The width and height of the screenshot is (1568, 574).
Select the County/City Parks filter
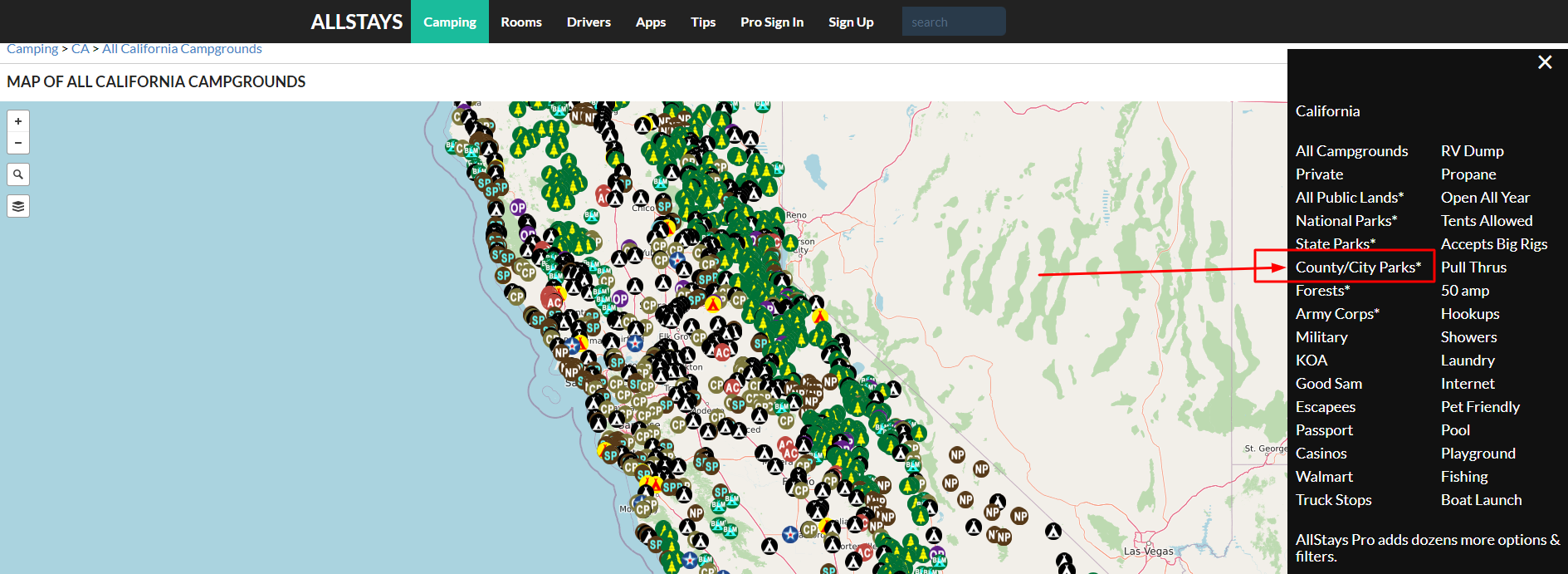(x=1358, y=267)
